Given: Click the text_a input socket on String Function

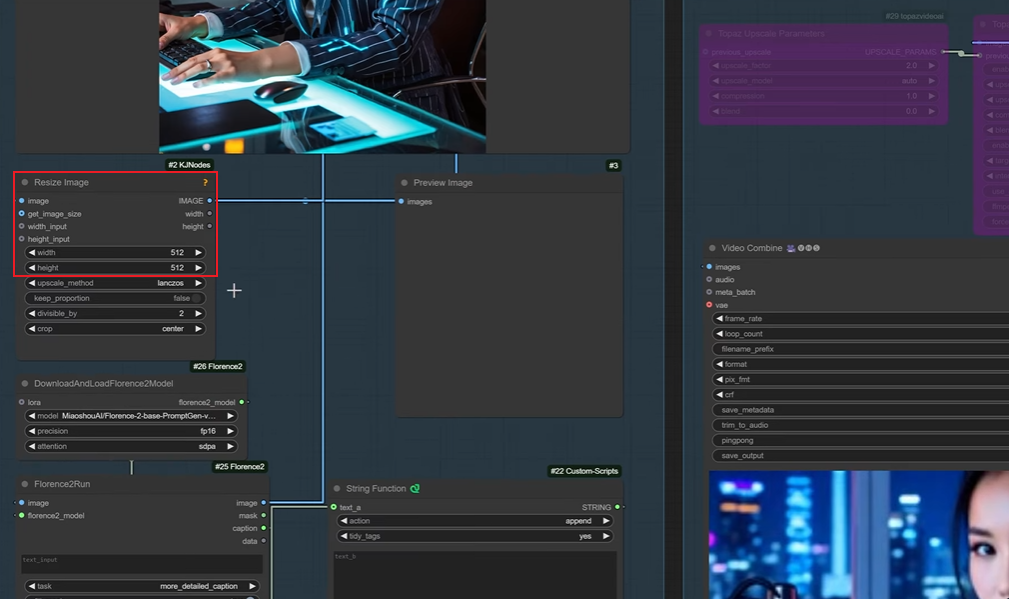Looking at the screenshot, I should click(333, 507).
